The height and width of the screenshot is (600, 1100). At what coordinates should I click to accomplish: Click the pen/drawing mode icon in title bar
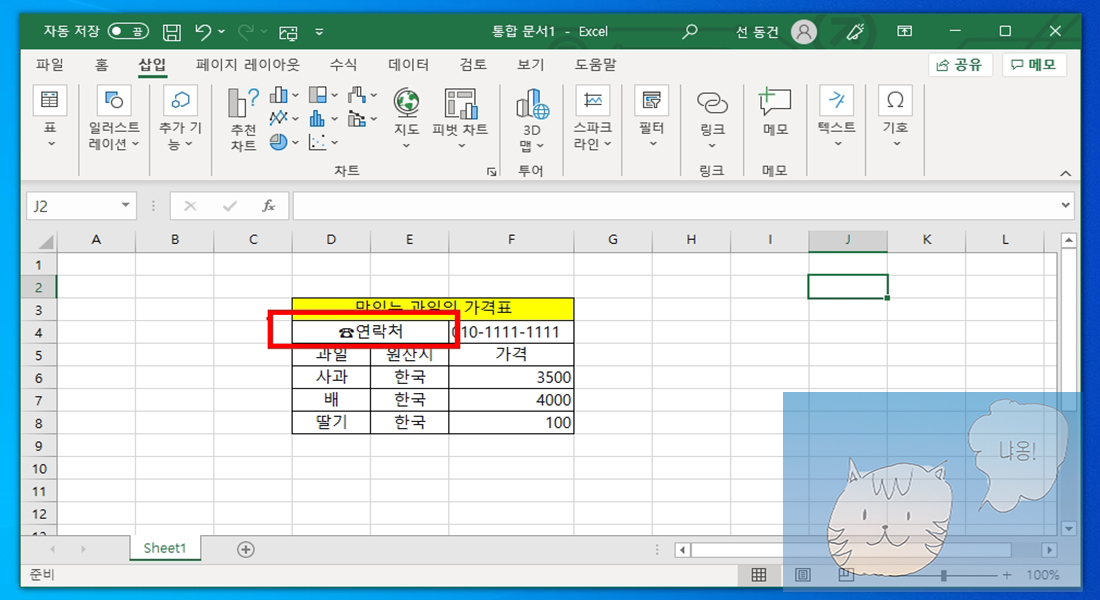point(855,32)
